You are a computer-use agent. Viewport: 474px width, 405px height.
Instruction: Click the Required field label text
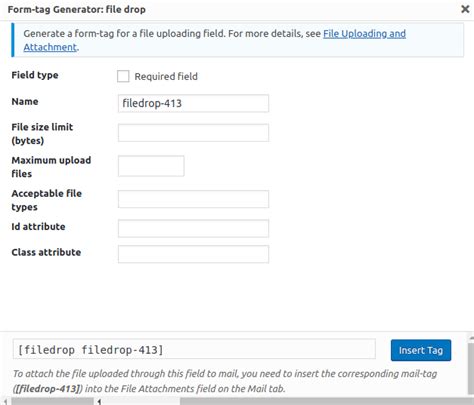[166, 76]
